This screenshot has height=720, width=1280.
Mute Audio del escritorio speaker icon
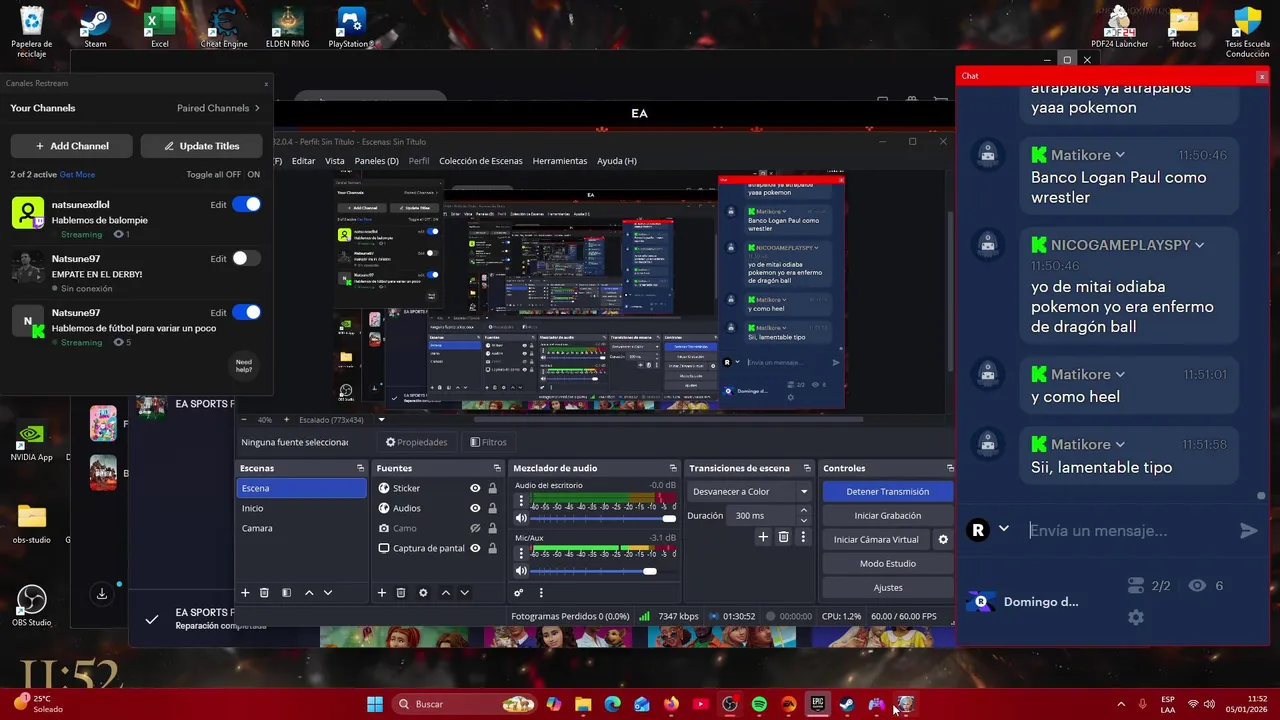tap(521, 518)
